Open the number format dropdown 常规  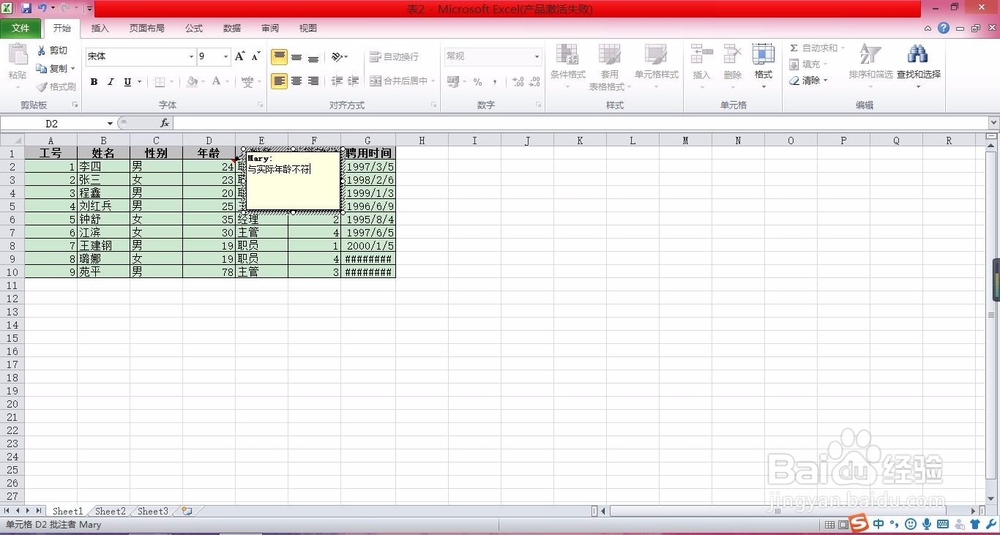coord(536,57)
